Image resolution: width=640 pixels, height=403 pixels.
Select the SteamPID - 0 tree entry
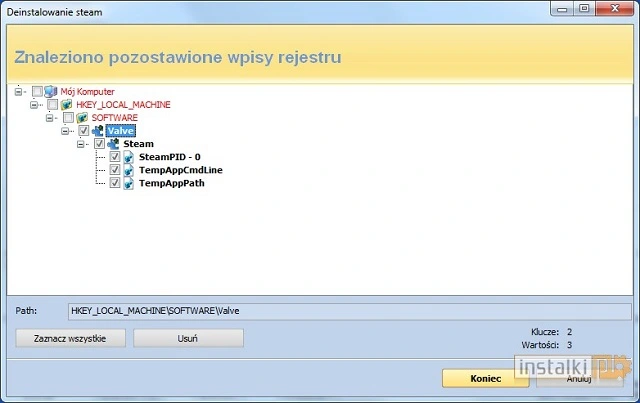pos(169,157)
